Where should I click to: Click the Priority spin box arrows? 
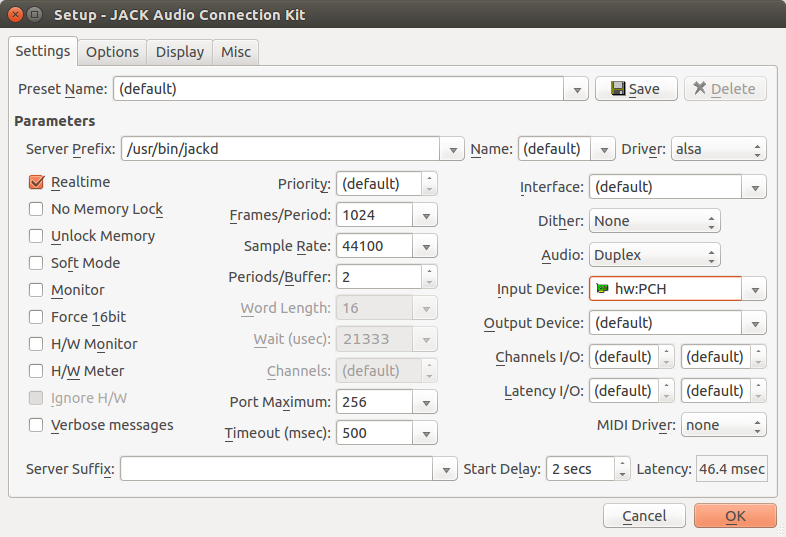coord(429,184)
